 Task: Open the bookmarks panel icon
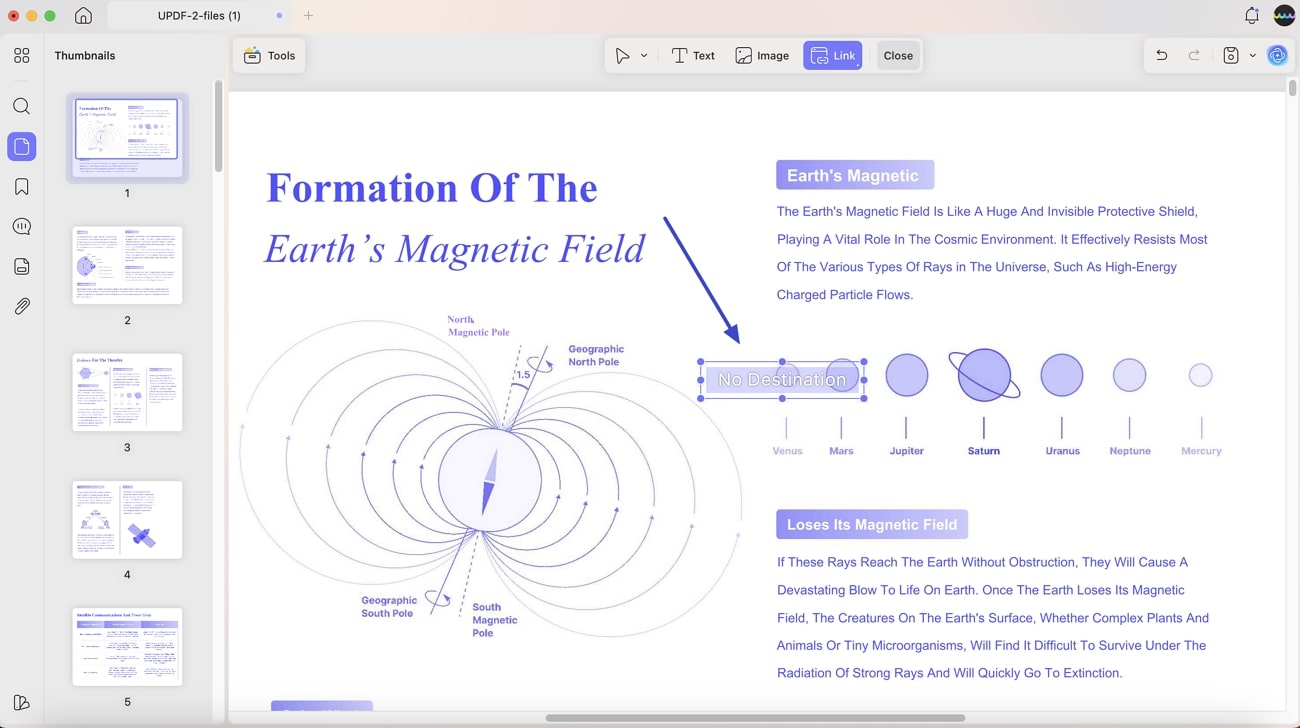point(22,187)
